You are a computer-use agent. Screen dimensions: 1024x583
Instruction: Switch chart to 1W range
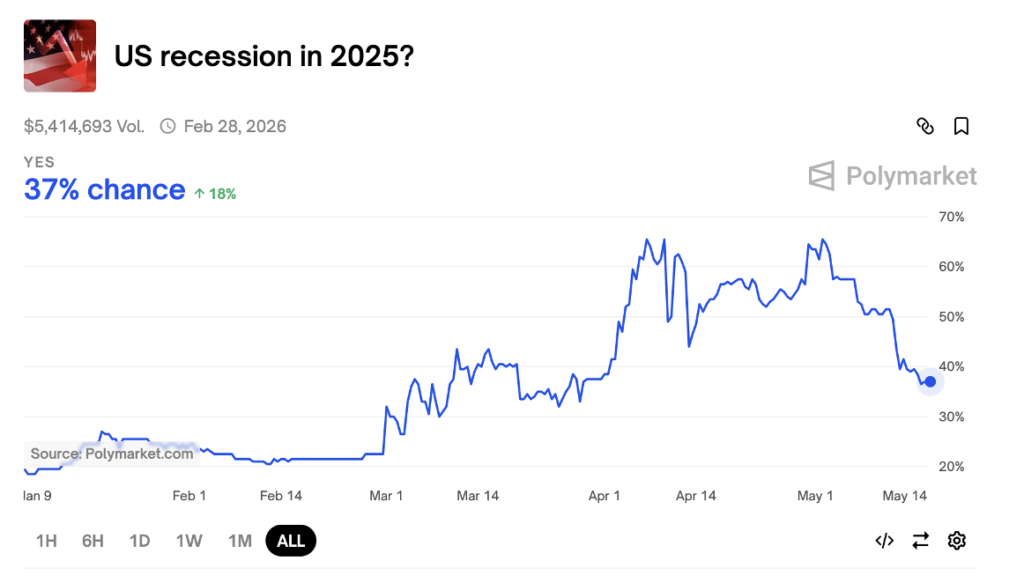click(x=189, y=541)
